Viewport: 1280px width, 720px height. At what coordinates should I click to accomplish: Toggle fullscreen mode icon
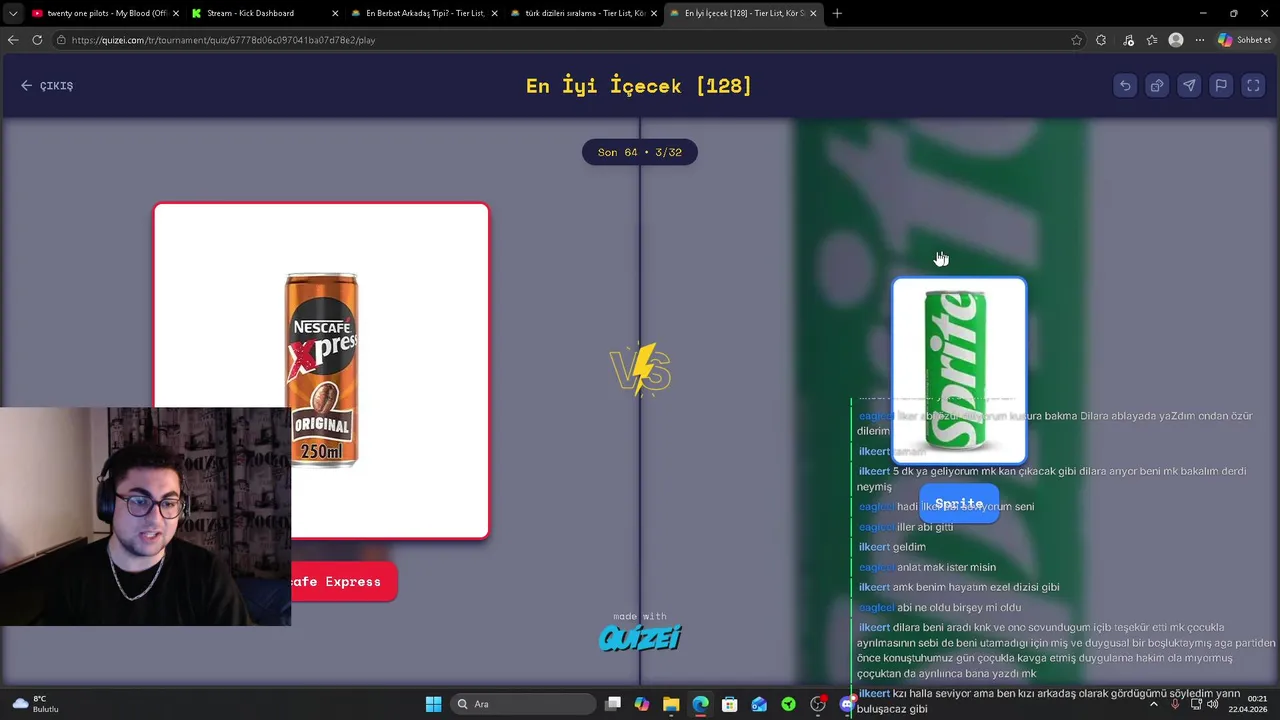pyautogui.click(x=1253, y=86)
